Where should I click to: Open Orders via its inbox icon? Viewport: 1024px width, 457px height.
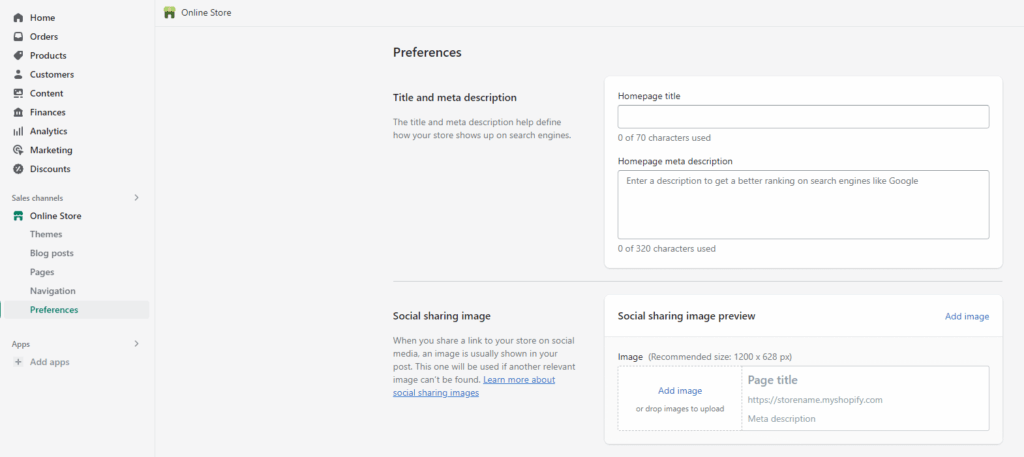18,37
